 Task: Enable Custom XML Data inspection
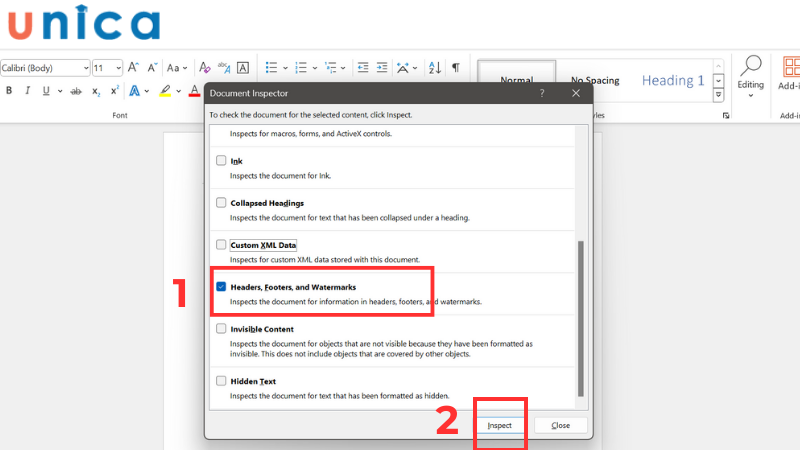coord(221,245)
